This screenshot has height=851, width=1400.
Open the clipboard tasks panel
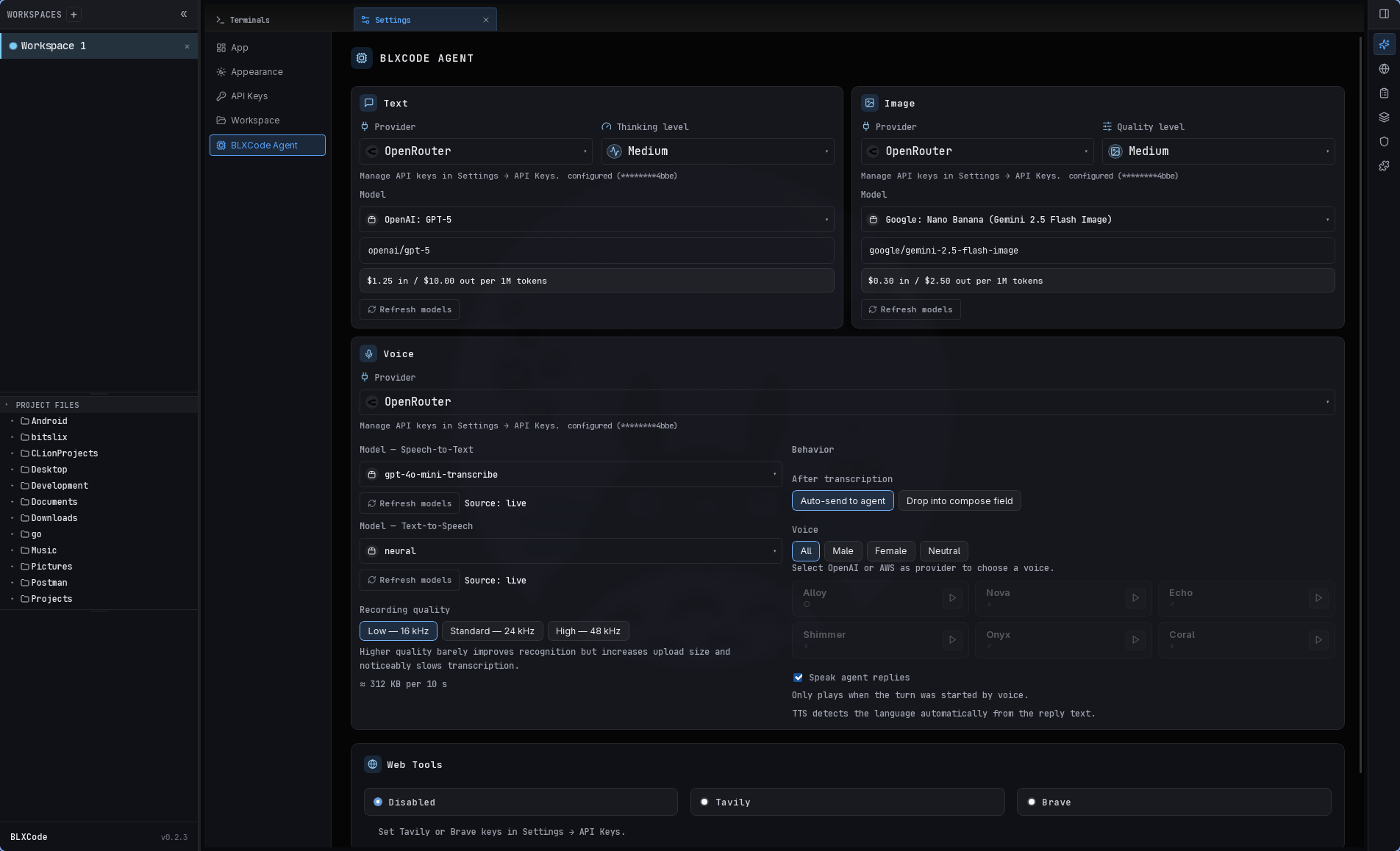click(1384, 93)
